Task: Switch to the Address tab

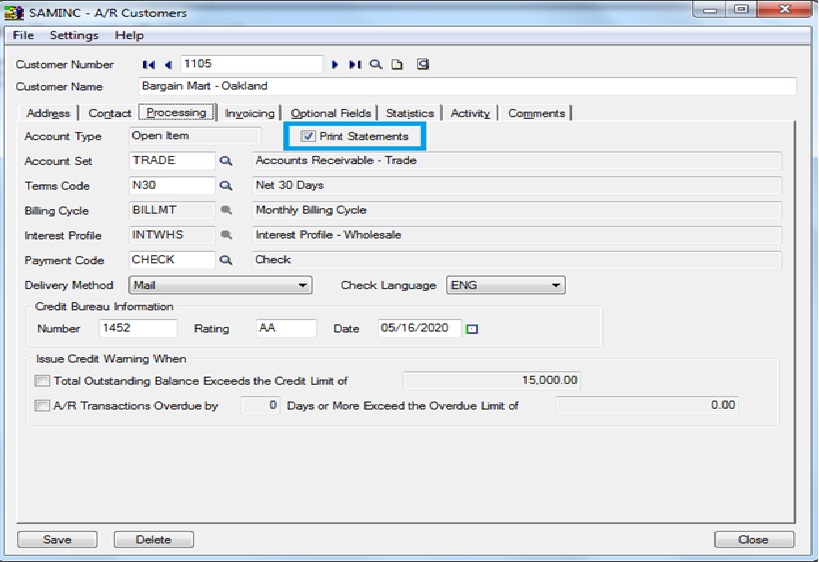Action: [48, 113]
